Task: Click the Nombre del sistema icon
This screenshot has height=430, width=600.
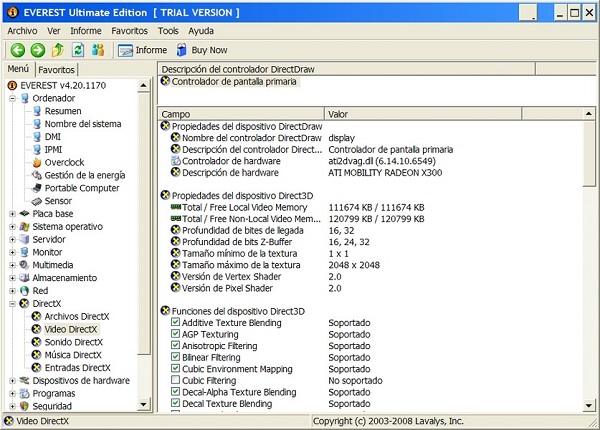Action: click(37, 124)
